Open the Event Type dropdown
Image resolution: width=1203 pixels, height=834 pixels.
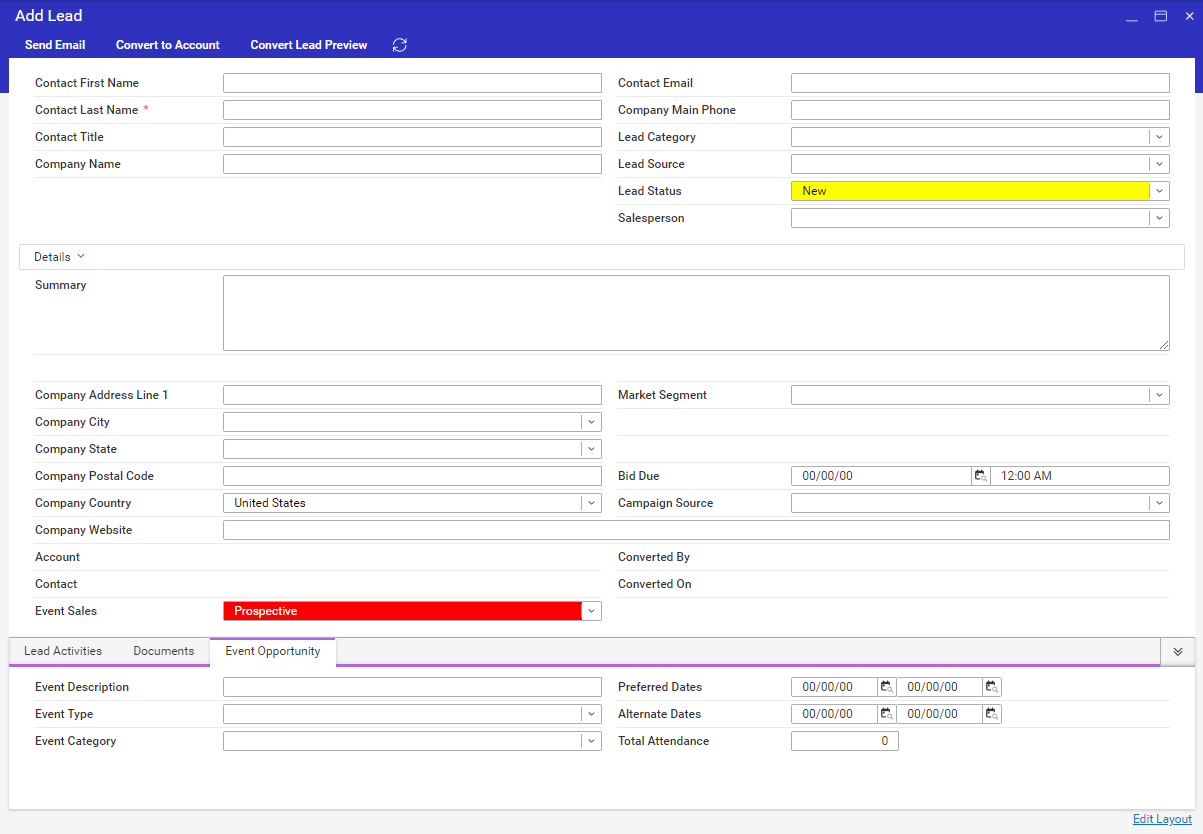[x=591, y=714]
